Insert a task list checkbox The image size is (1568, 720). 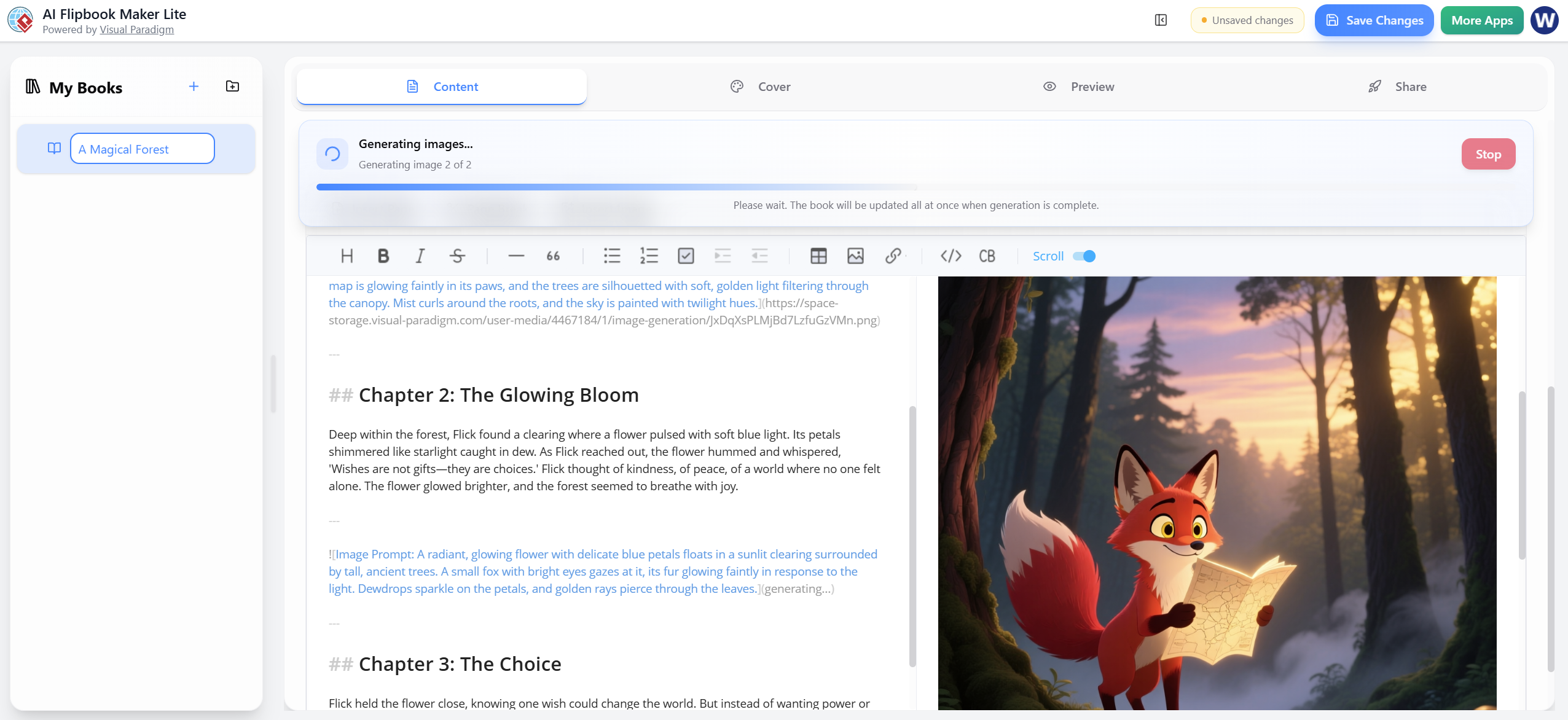click(x=686, y=256)
